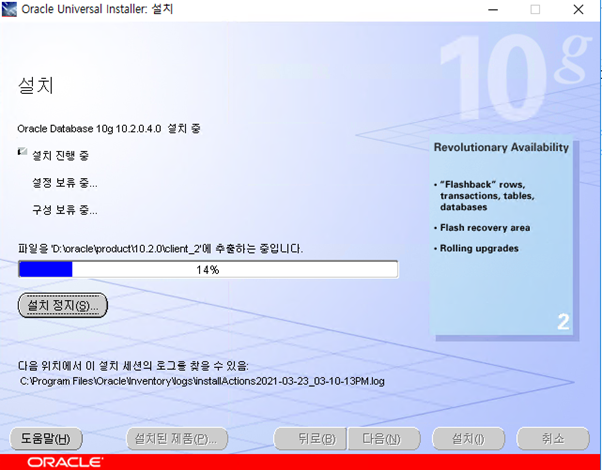This screenshot has width=602, height=470.
Task: Click the file extraction path message for client_2
Action: coord(160,249)
